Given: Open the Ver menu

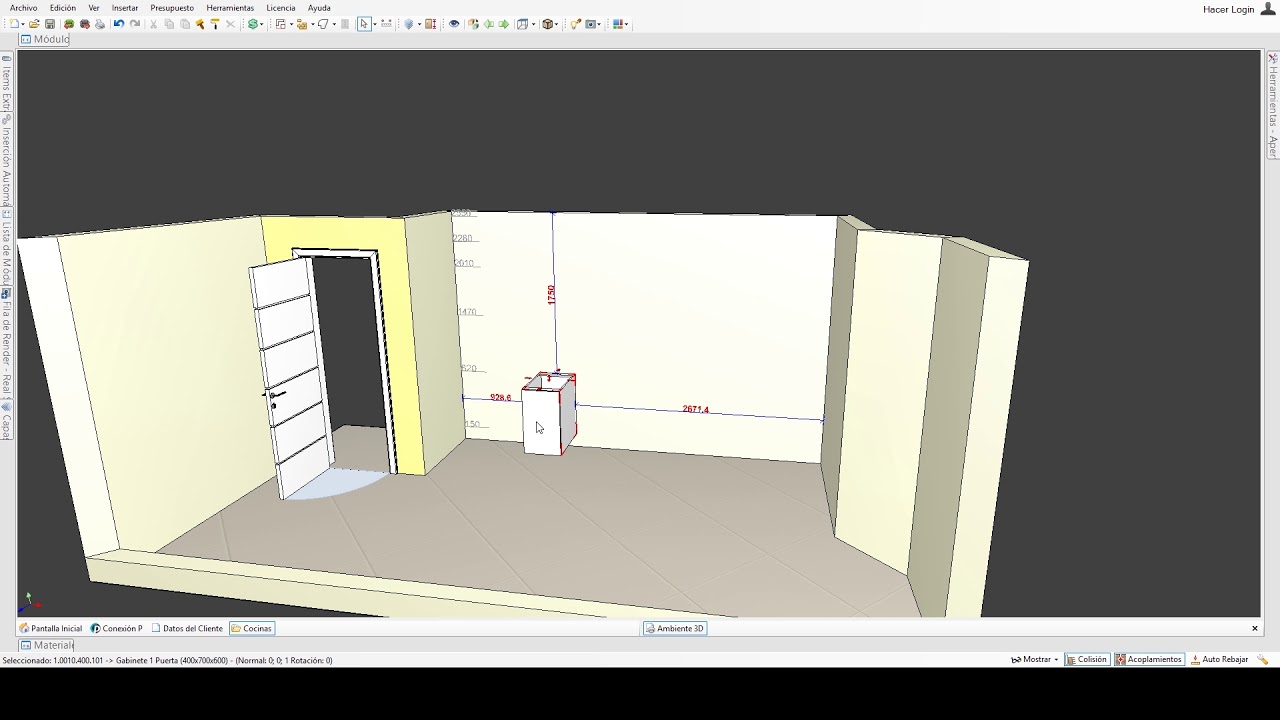Looking at the screenshot, I should click(x=94, y=8).
